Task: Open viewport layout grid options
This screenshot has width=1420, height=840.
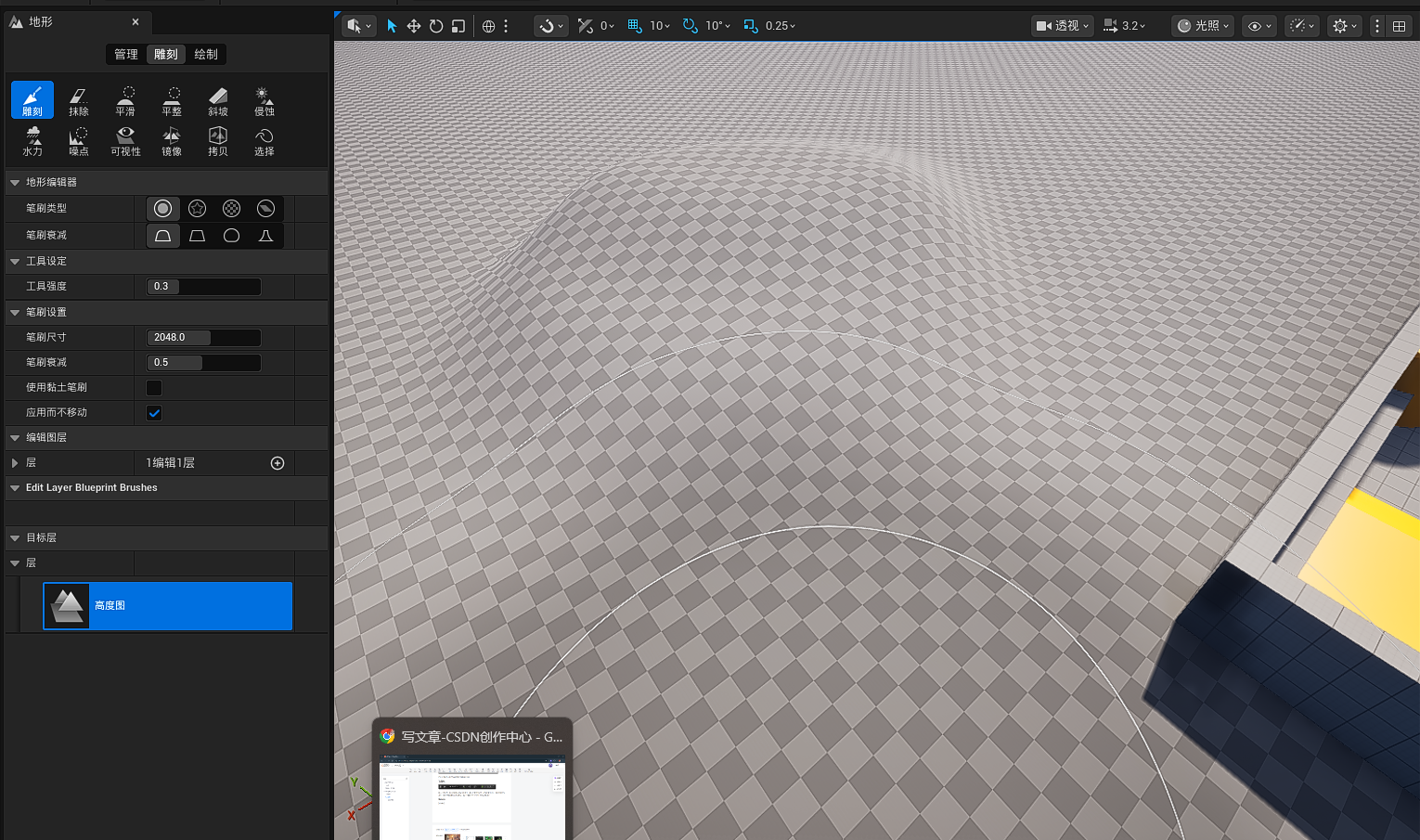Action: click(1399, 26)
